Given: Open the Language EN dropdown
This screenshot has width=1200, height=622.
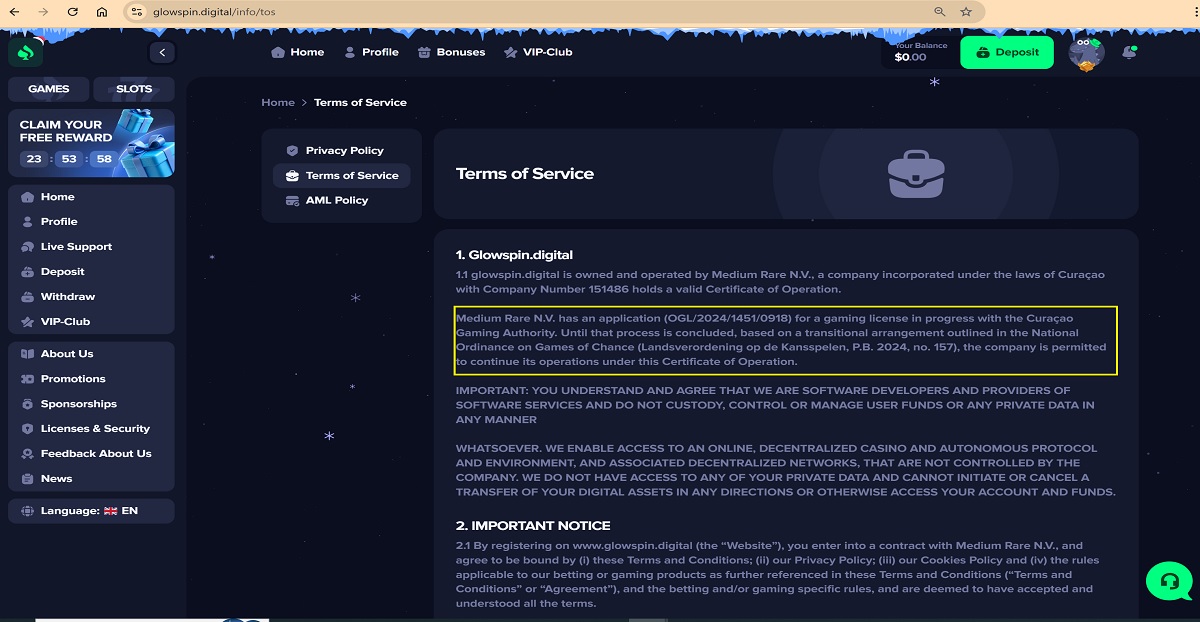Looking at the screenshot, I should pos(90,511).
